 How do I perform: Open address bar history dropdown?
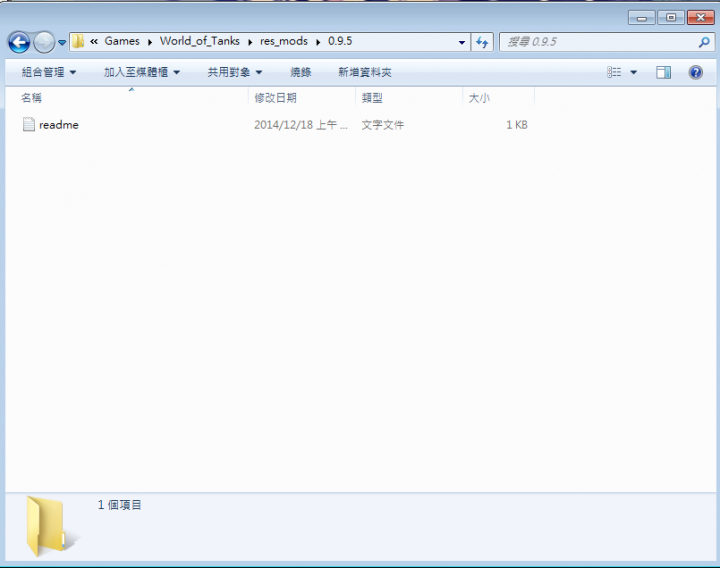(x=461, y=42)
